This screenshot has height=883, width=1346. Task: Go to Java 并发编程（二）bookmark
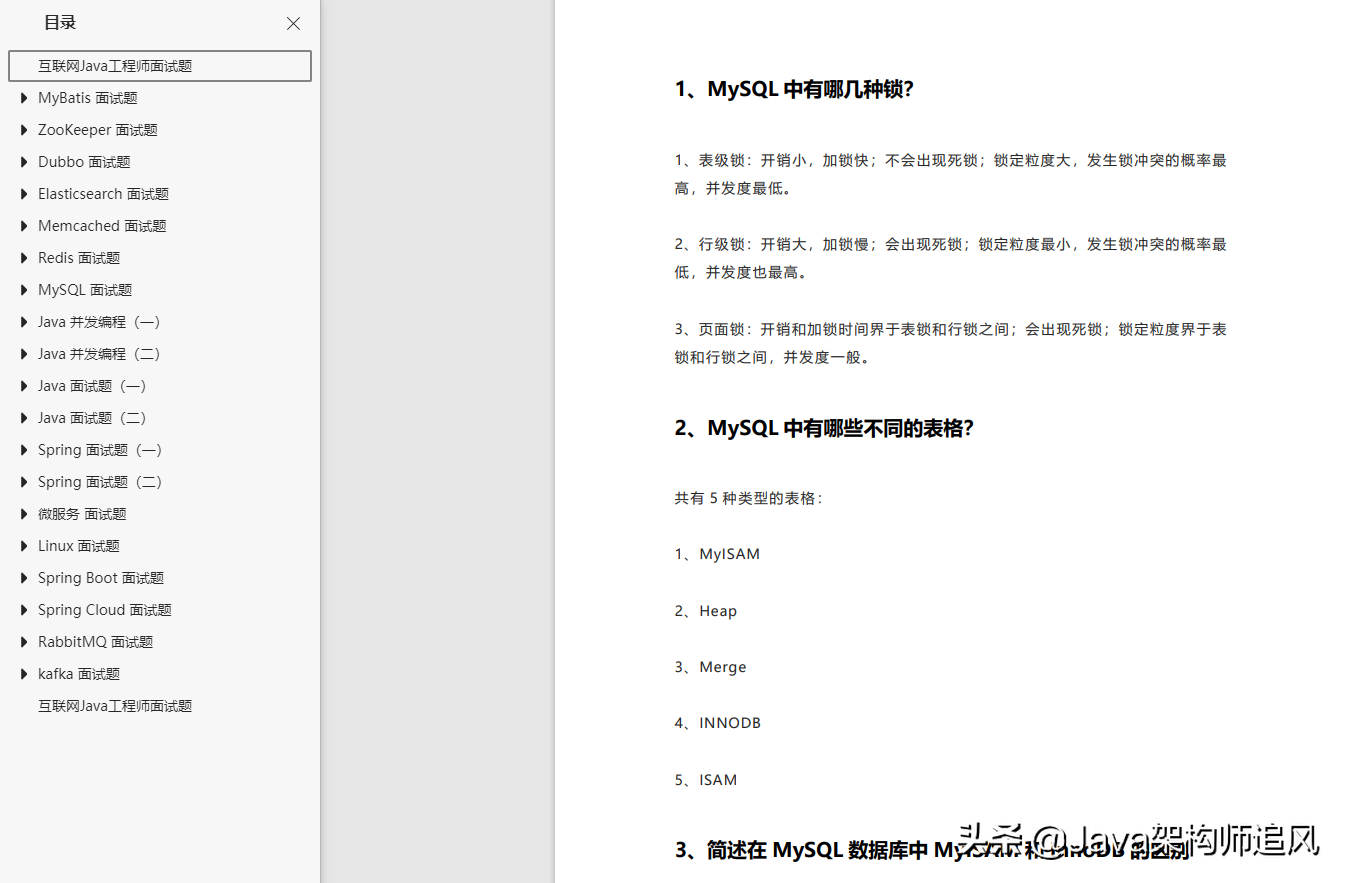click(100, 354)
